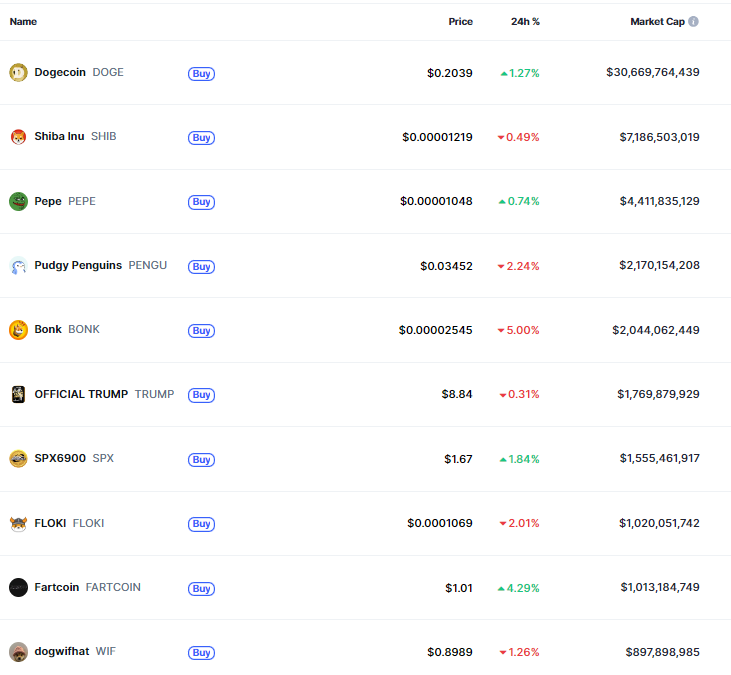Open the Shiba Inu name link

tap(59, 137)
